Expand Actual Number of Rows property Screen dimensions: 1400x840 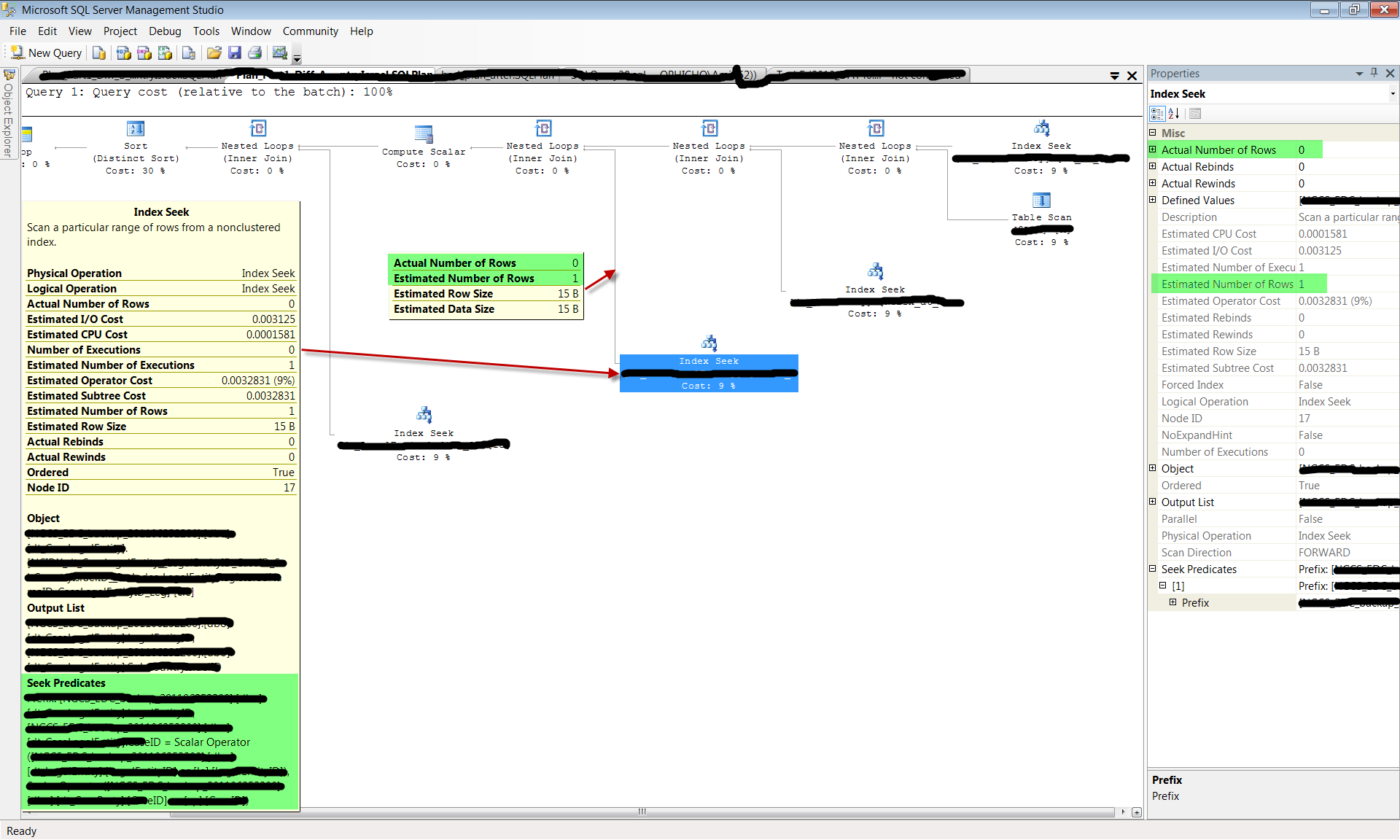click(x=1153, y=149)
